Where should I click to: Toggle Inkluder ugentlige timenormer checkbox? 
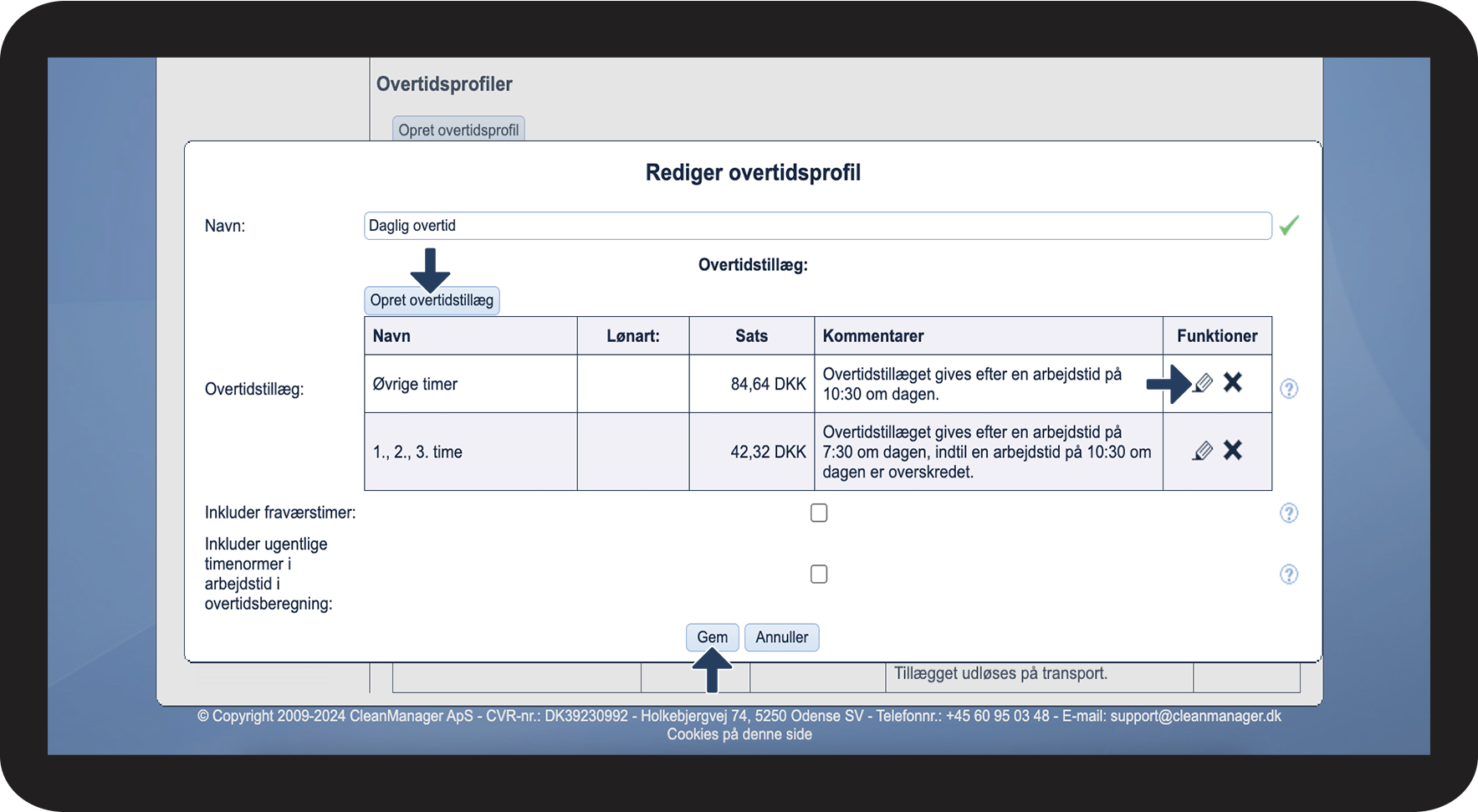(x=819, y=575)
